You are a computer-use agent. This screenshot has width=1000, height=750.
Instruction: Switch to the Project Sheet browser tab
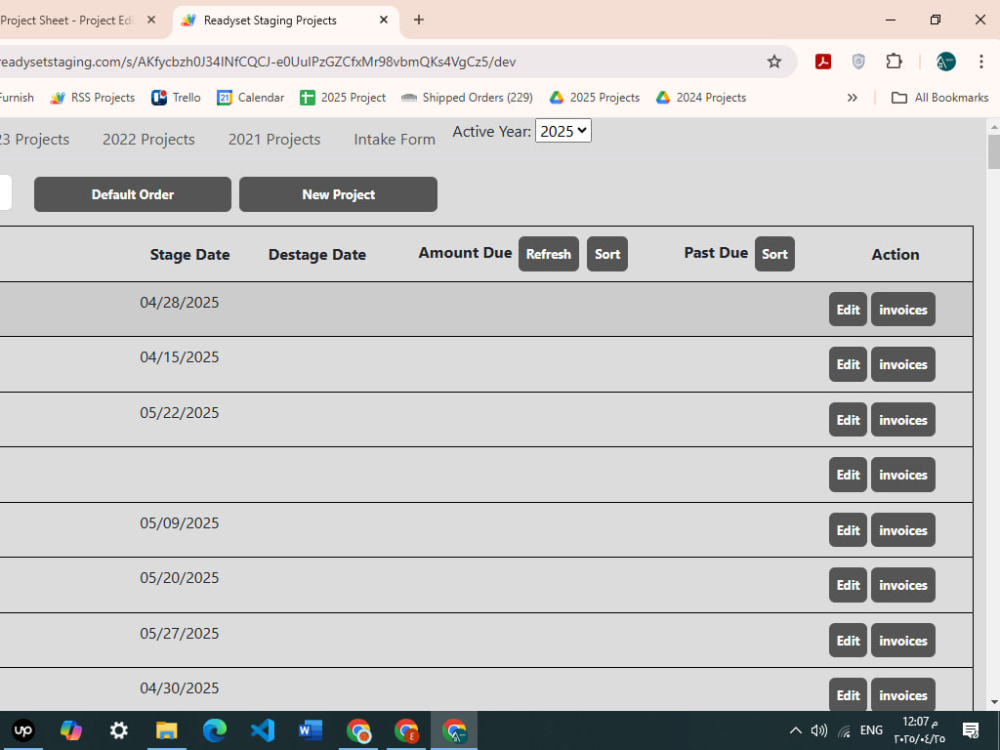tap(67, 20)
